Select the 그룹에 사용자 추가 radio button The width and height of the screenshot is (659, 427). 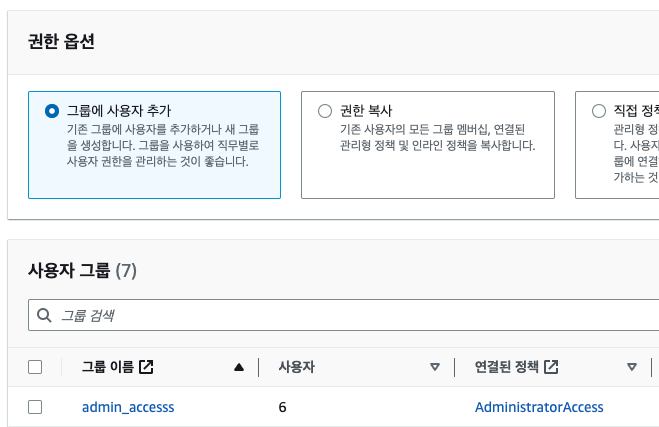click(x=52, y=111)
